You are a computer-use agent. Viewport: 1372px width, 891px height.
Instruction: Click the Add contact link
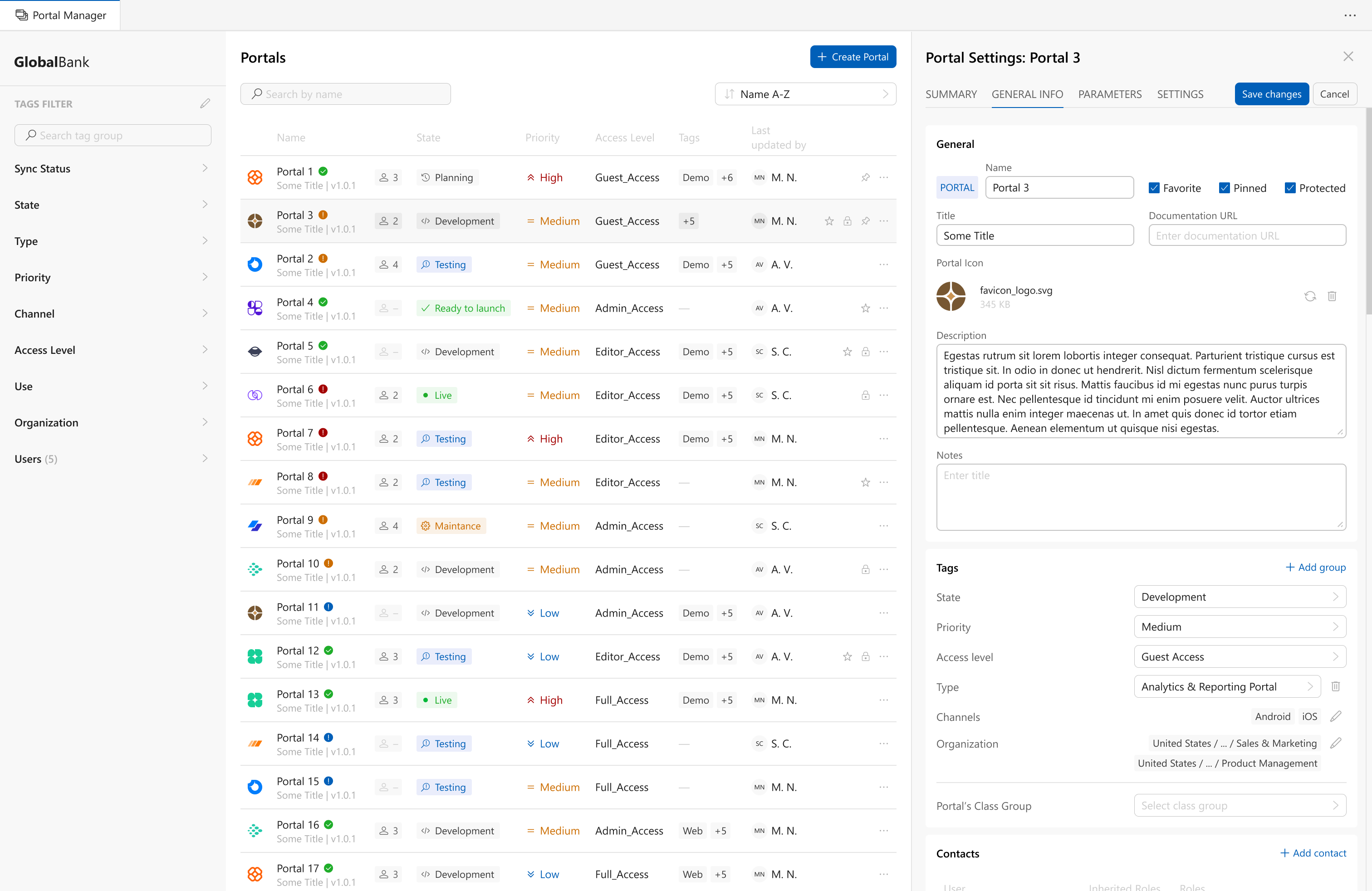click(x=1313, y=853)
